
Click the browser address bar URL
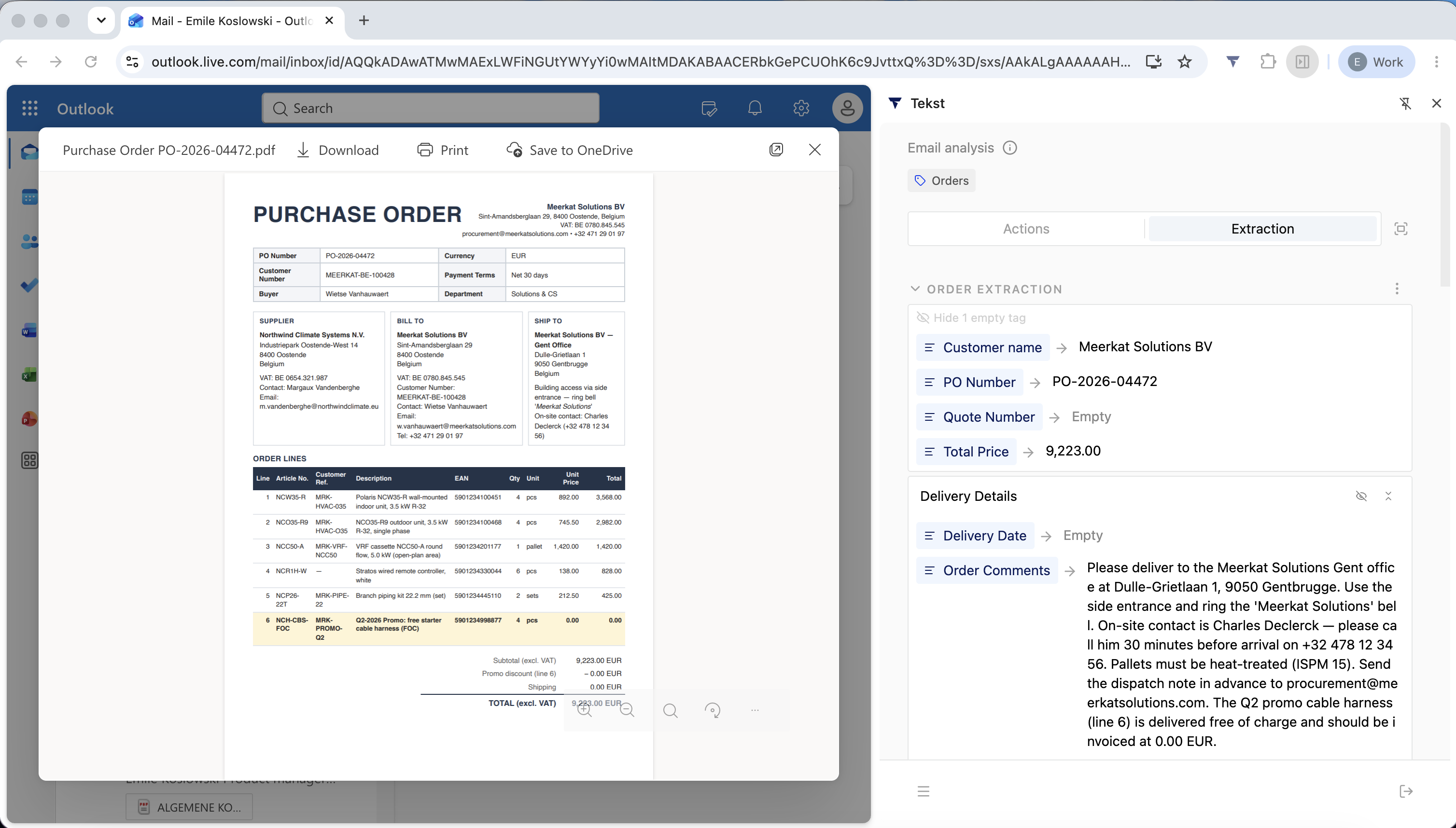click(x=641, y=61)
